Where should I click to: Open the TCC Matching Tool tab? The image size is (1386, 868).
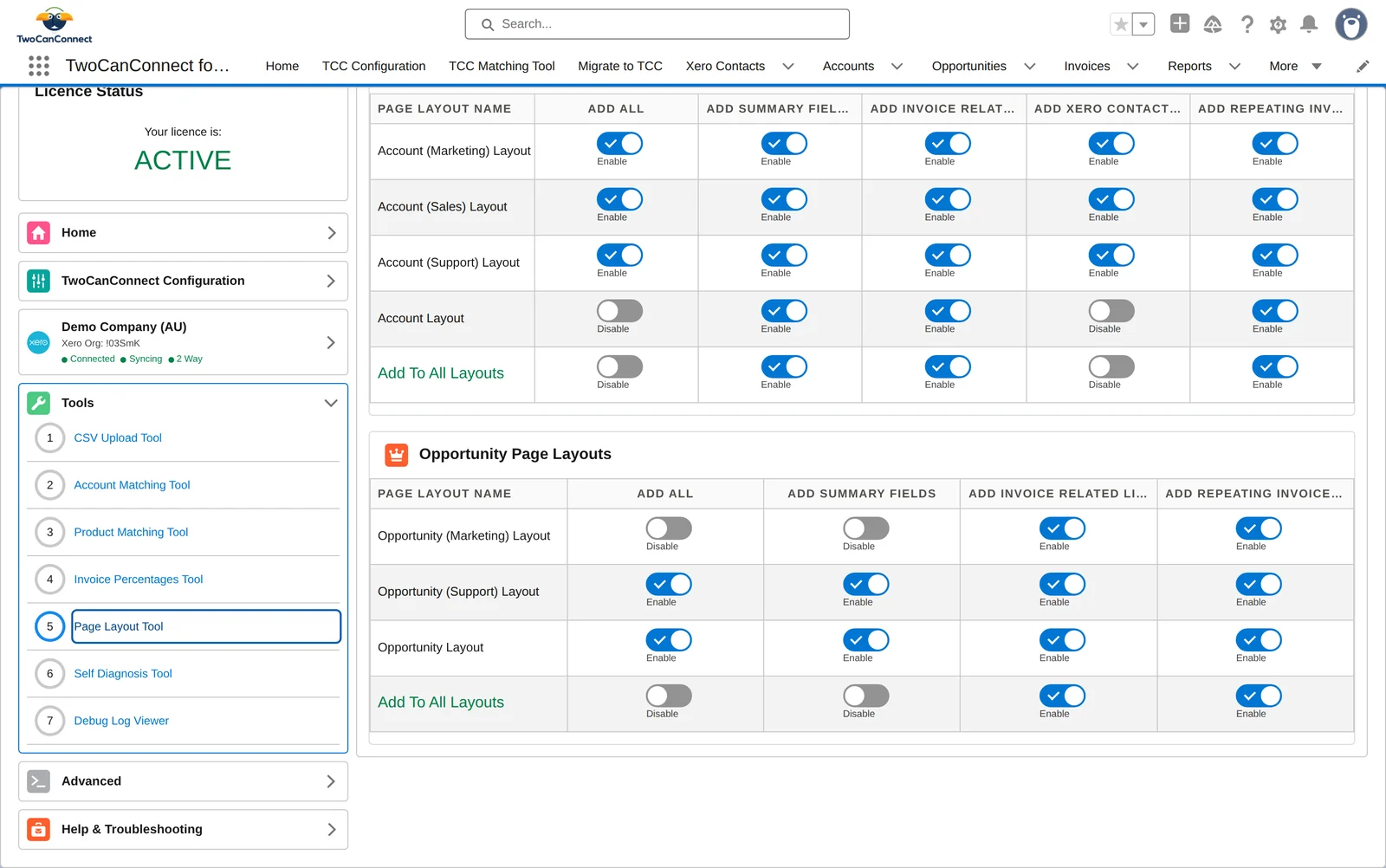502,66
